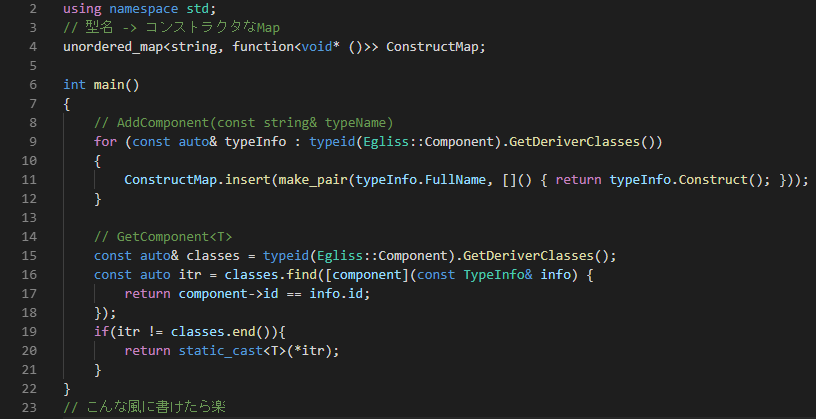Click line number 6 in gutter
Image resolution: width=816 pixels, height=419 pixels.
(33, 85)
